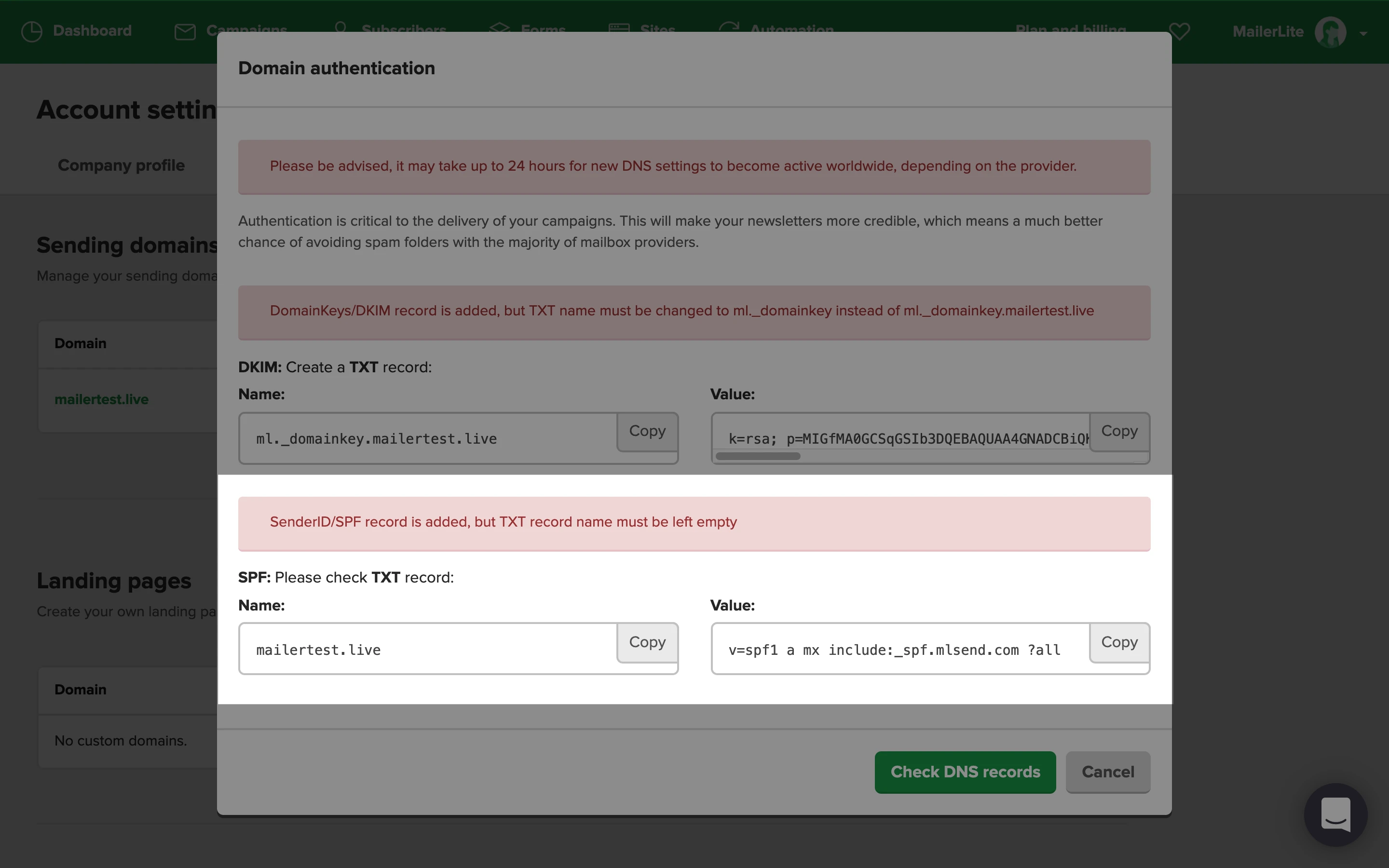
Task: Click the heart favorites icon
Action: pyautogui.click(x=1180, y=31)
